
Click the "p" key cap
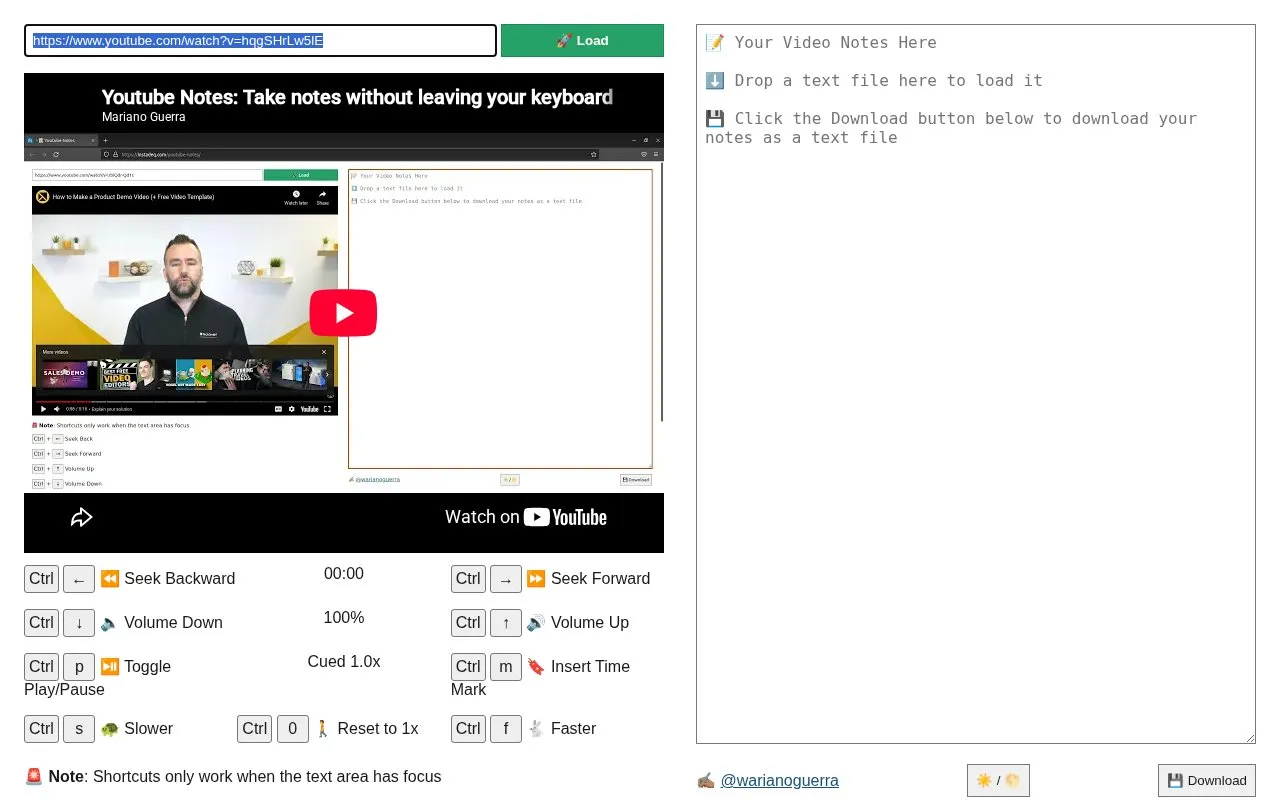(x=79, y=667)
